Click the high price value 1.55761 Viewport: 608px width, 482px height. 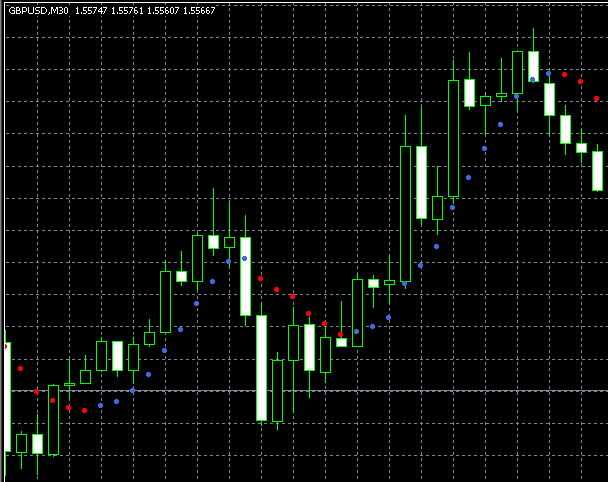[127, 11]
